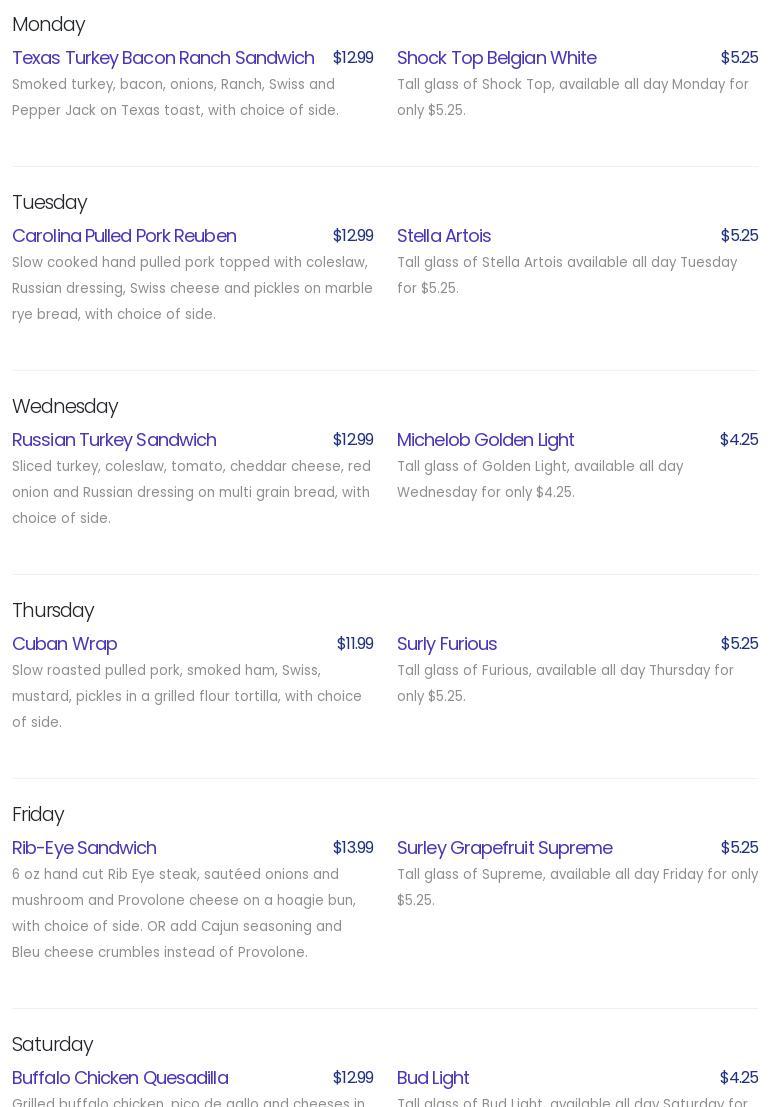The image size is (770, 1107).
Task: Click the Monday section heading
Action: click(x=49, y=24)
